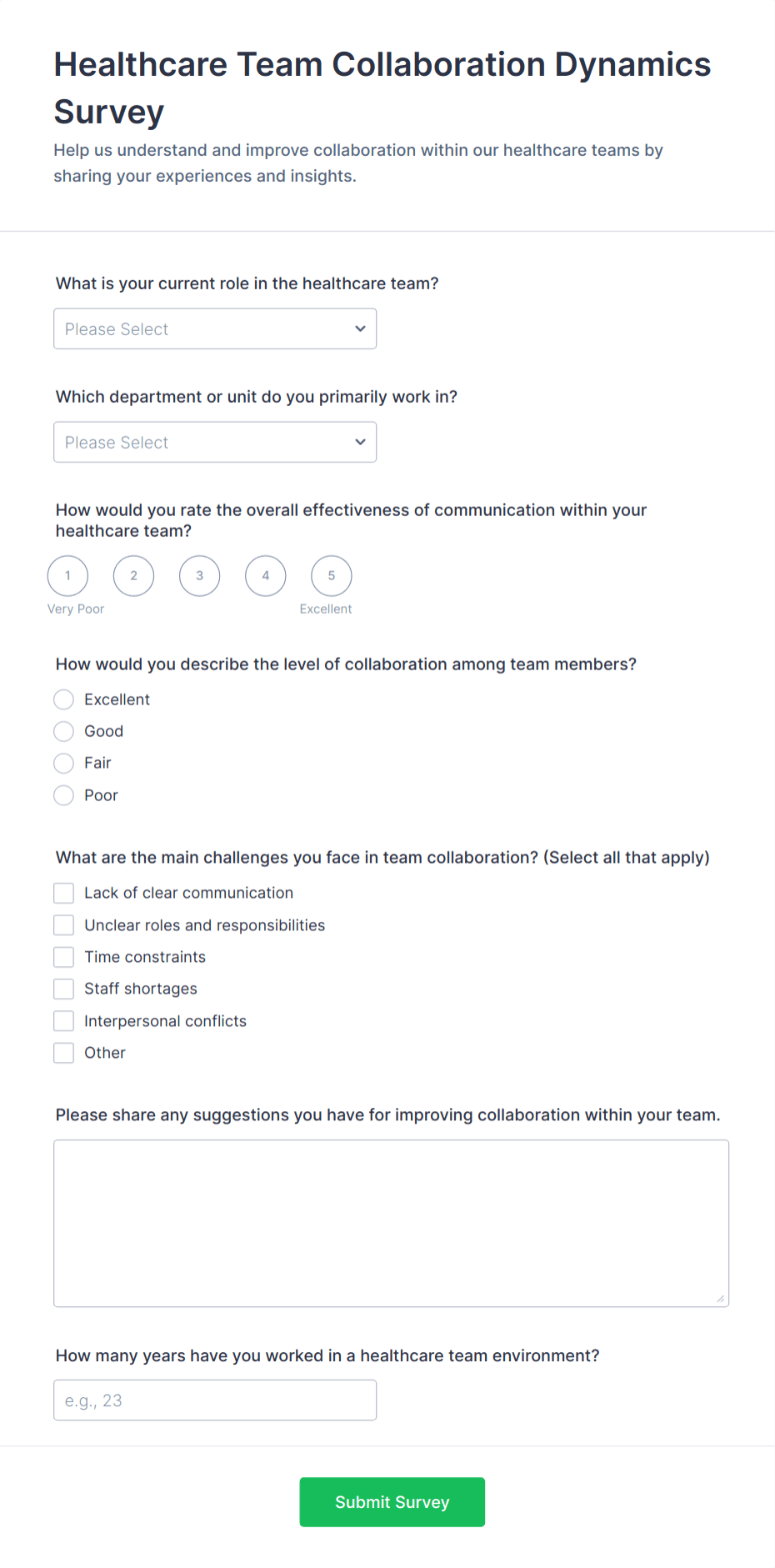Open the current role dropdown

214,328
